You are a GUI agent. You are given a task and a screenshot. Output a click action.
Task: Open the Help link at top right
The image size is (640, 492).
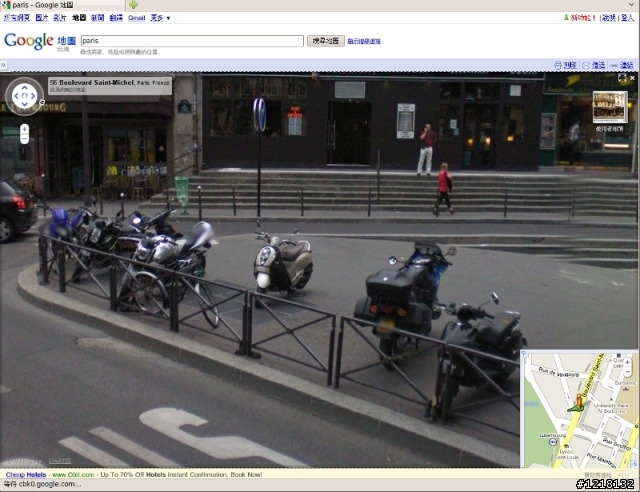pyautogui.click(x=609, y=18)
